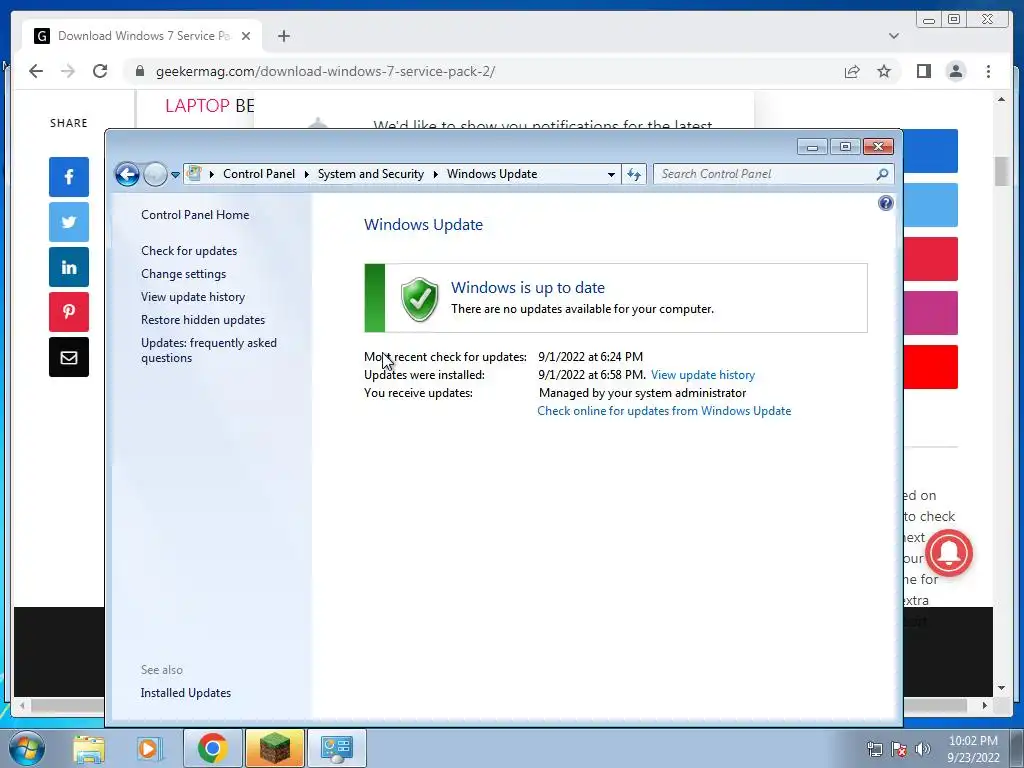Open Installed Updates link
This screenshot has height=768, width=1024.
(x=185, y=693)
